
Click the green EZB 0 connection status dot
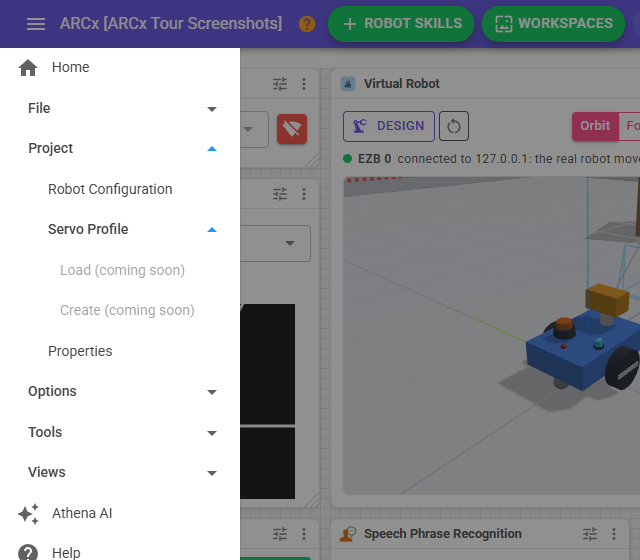point(347,158)
